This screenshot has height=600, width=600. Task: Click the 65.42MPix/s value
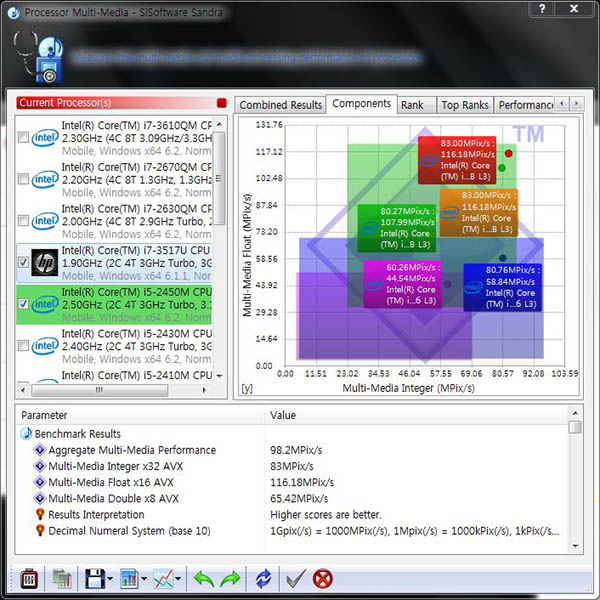click(299, 498)
